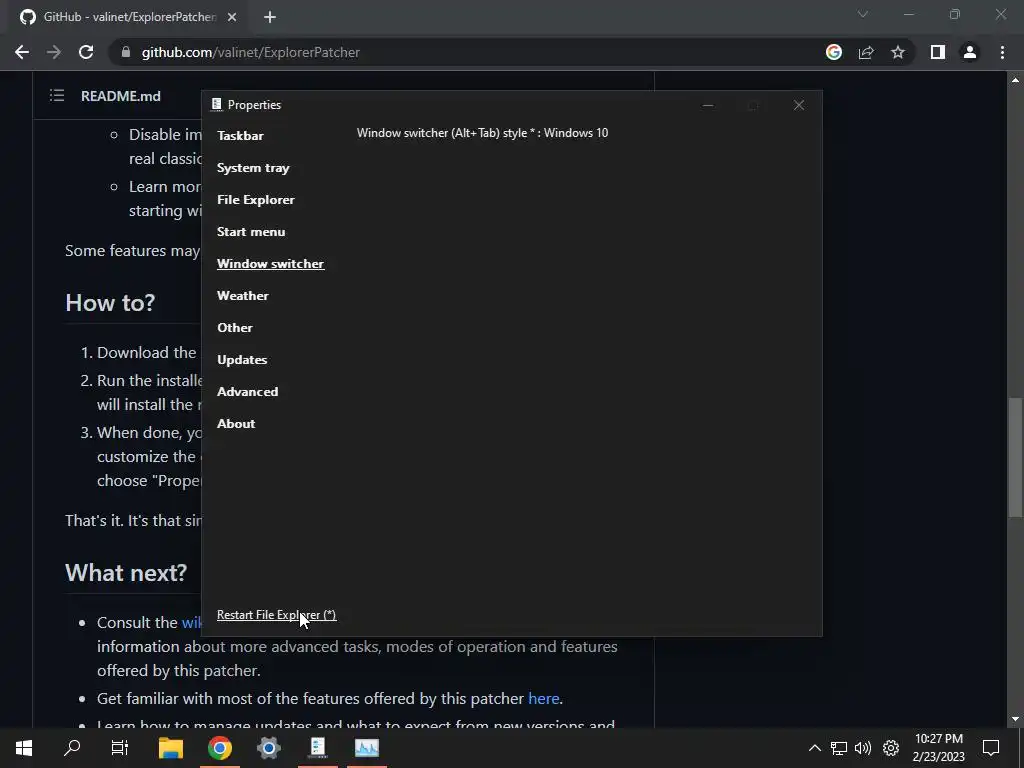Show hidden system tray icons
Viewport: 1024px width, 768px height.
[814, 748]
